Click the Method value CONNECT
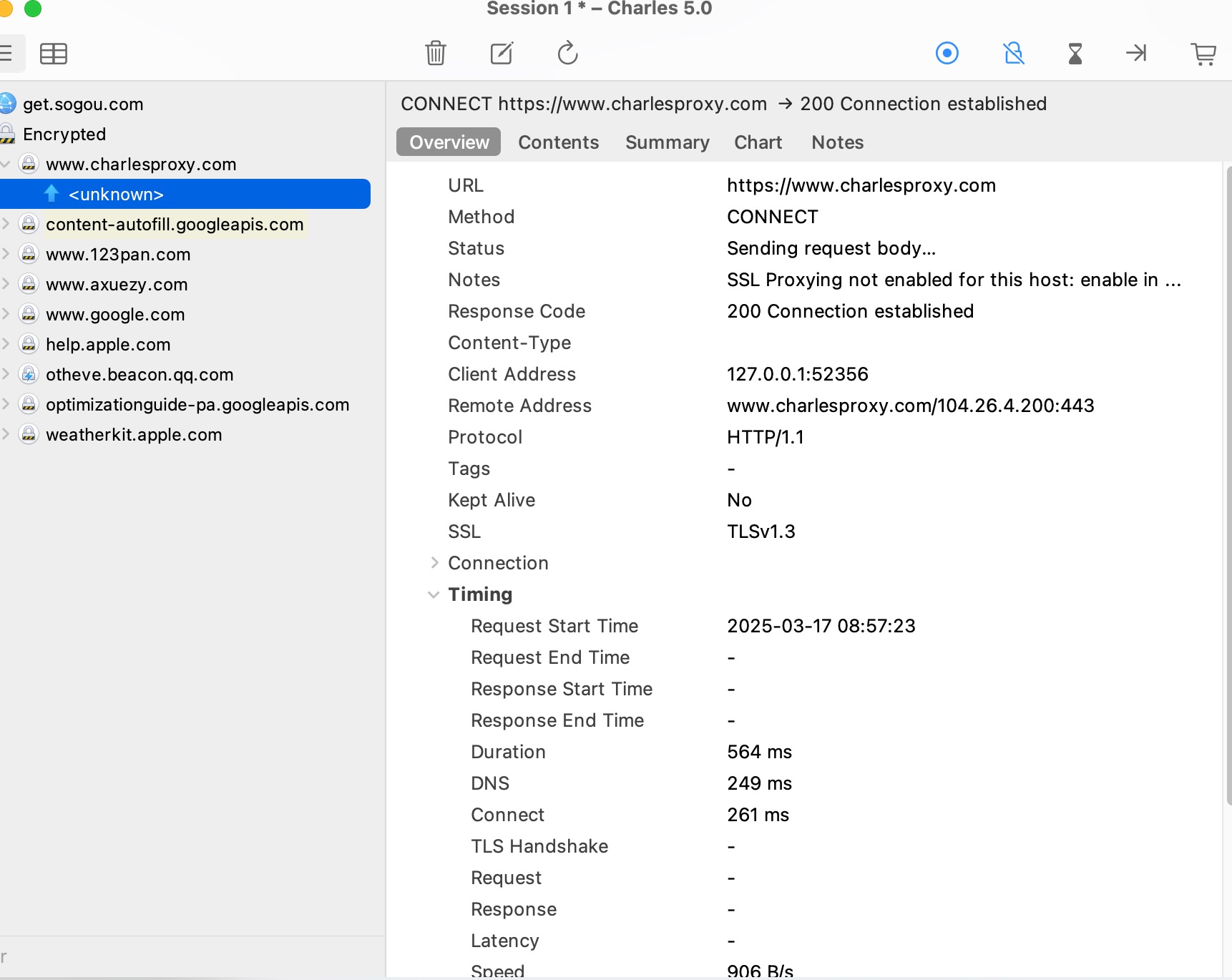Image resolution: width=1232 pixels, height=980 pixels. pyautogui.click(x=773, y=217)
